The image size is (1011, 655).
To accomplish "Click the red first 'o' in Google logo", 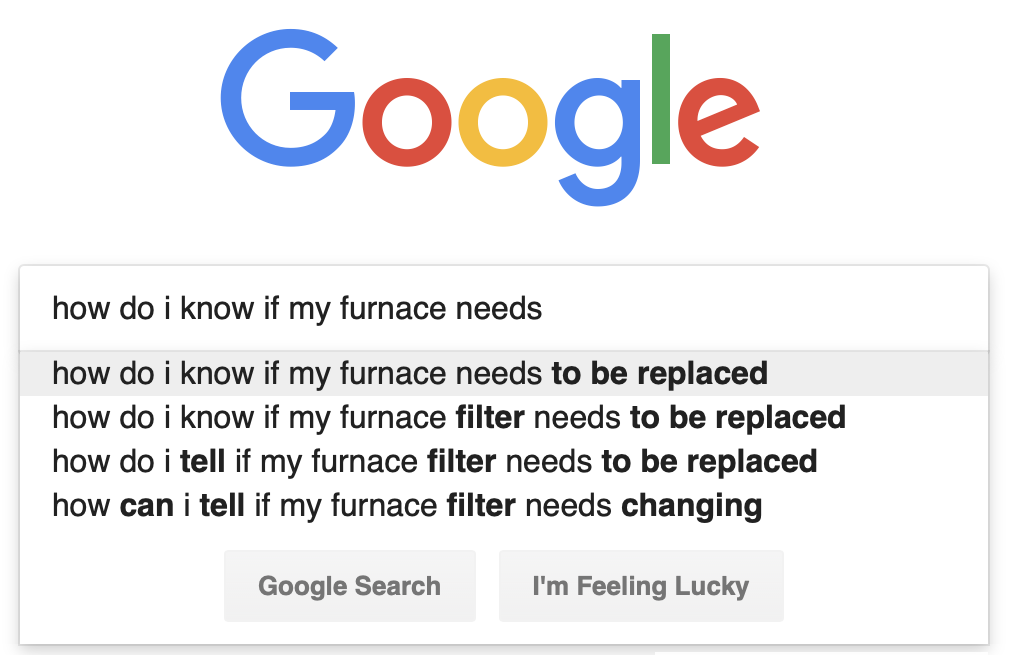I will (407, 122).
